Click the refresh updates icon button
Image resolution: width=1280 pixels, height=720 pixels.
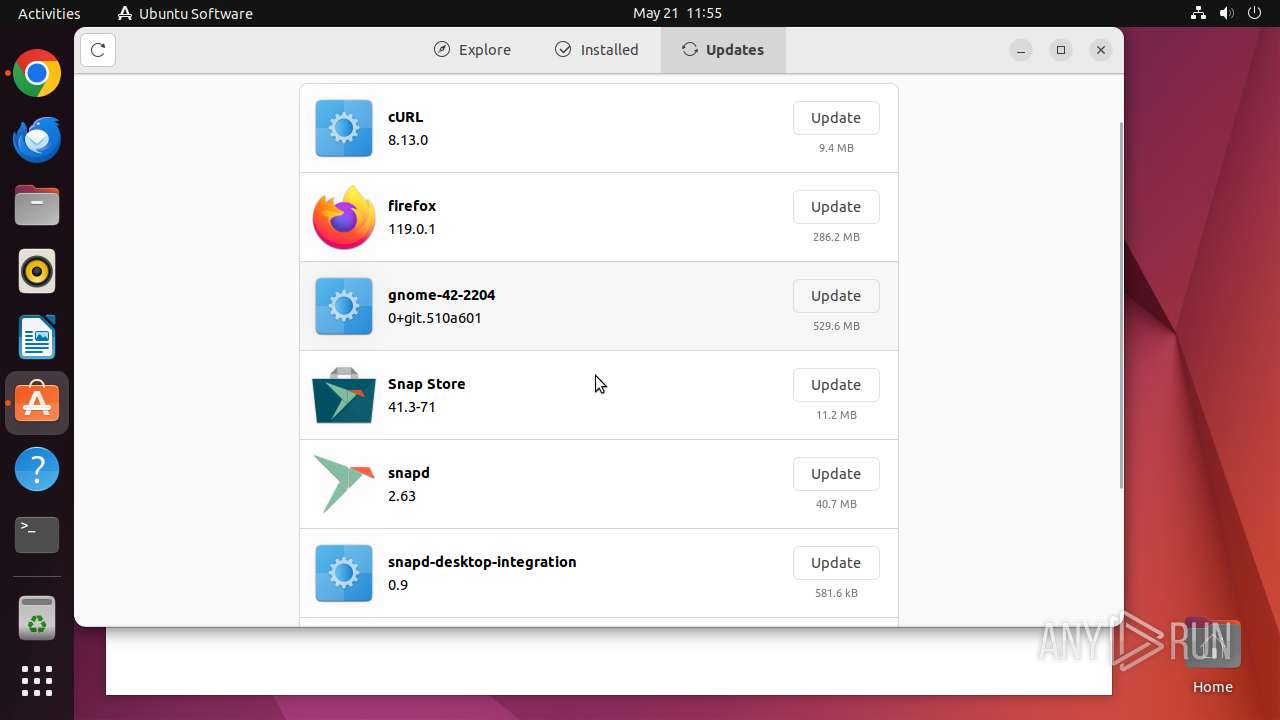pyautogui.click(x=98, y=50)
